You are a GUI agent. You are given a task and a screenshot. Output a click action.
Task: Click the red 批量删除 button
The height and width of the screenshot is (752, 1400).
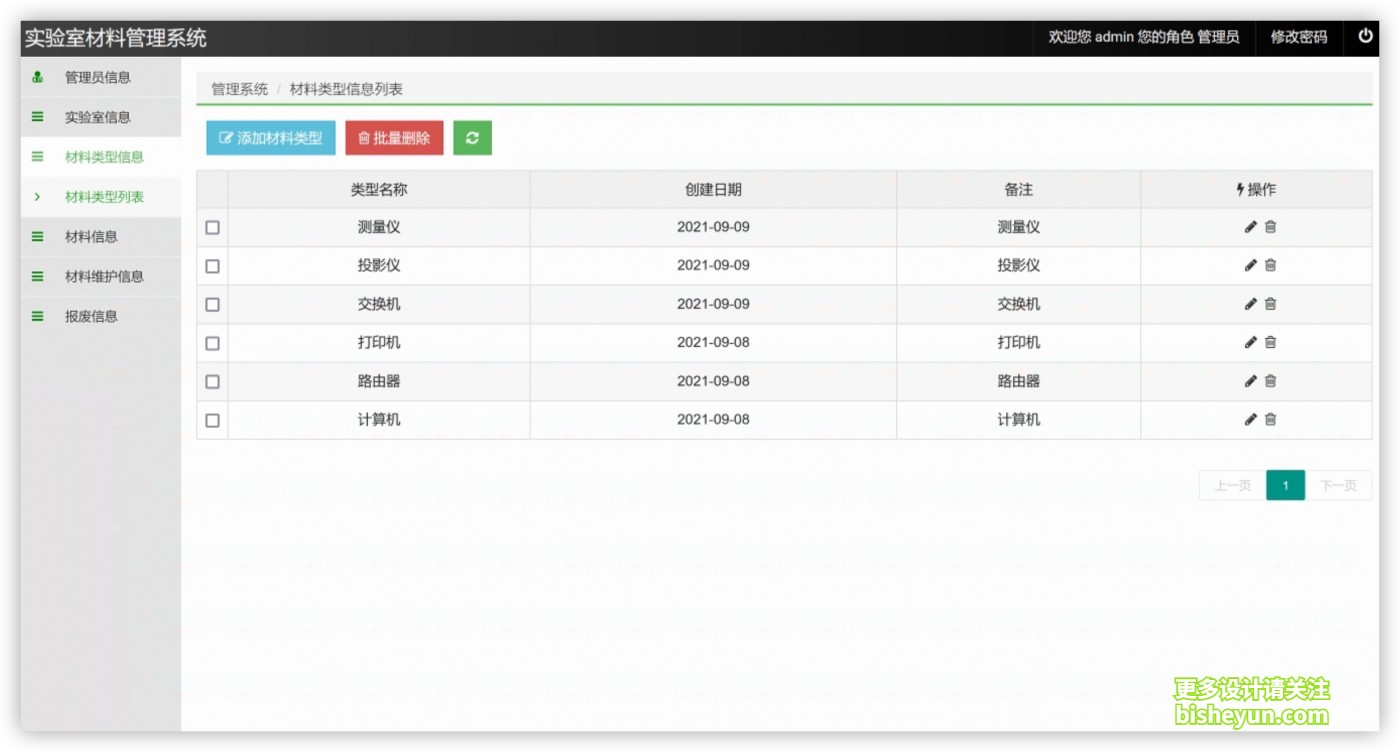[x=394, y=138]
